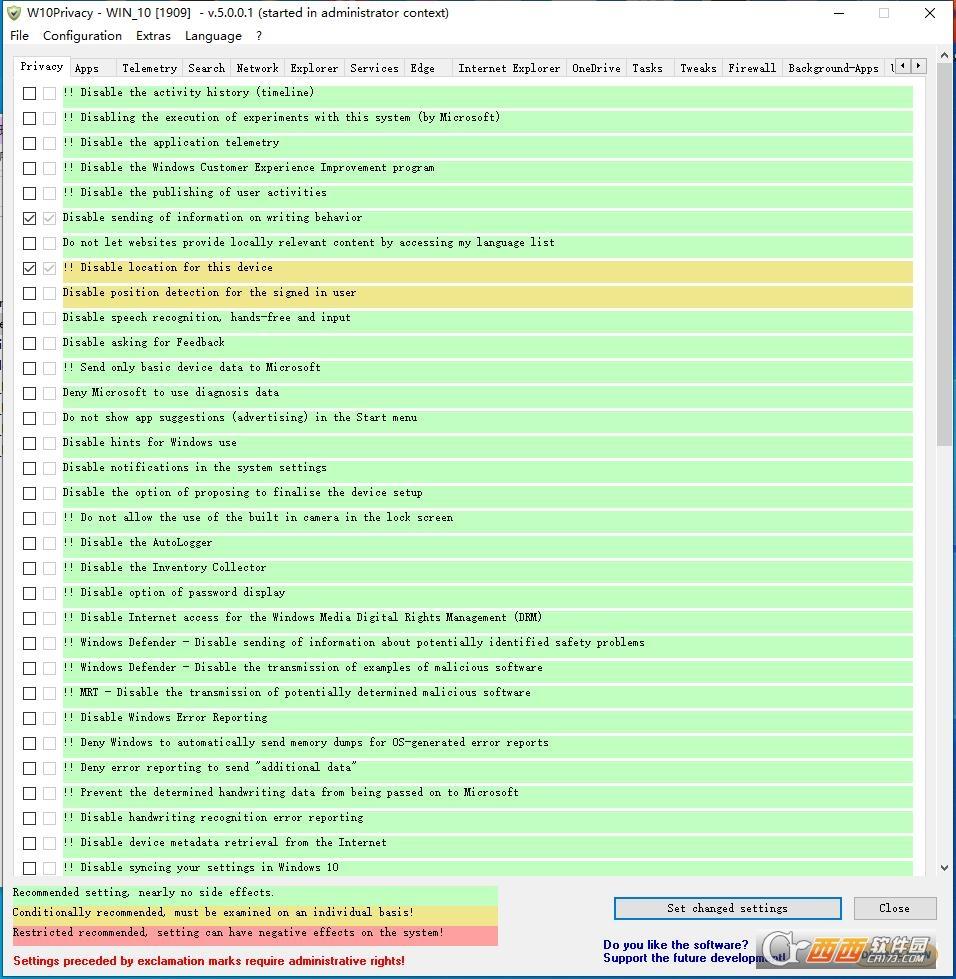Screen dimensions: 956x979
Task: Minimize the W10Privacy window
Action: [839, 13]
